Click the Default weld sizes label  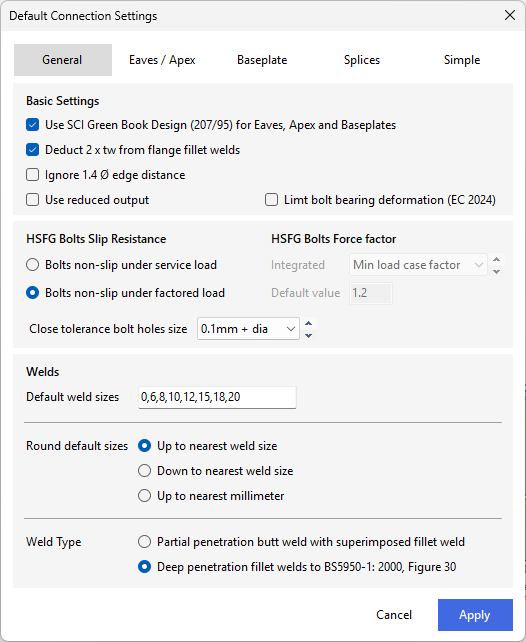72,397
